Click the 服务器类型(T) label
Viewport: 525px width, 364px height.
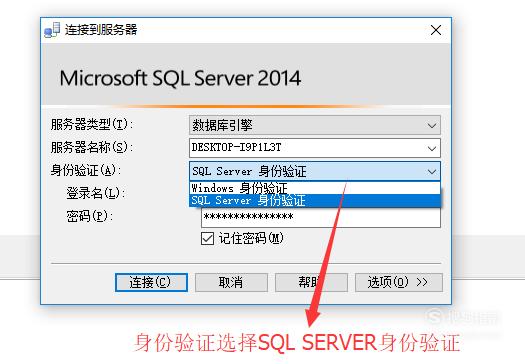92,125
